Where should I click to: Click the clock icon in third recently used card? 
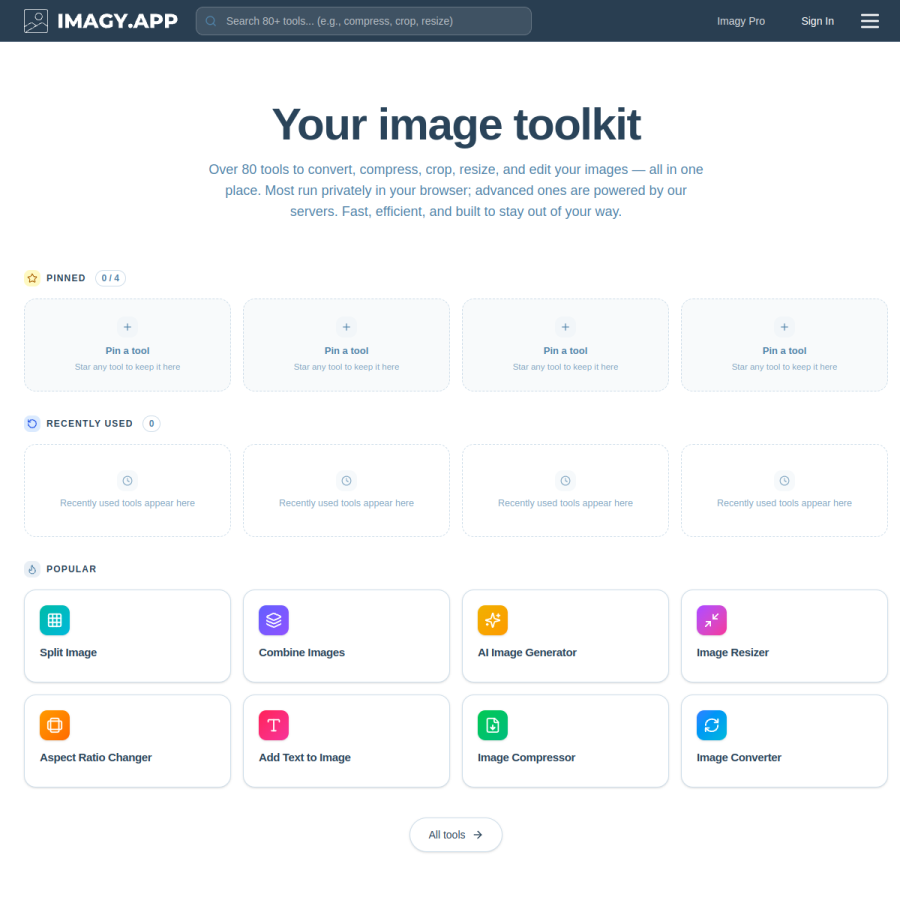click(x=565, y=480)
